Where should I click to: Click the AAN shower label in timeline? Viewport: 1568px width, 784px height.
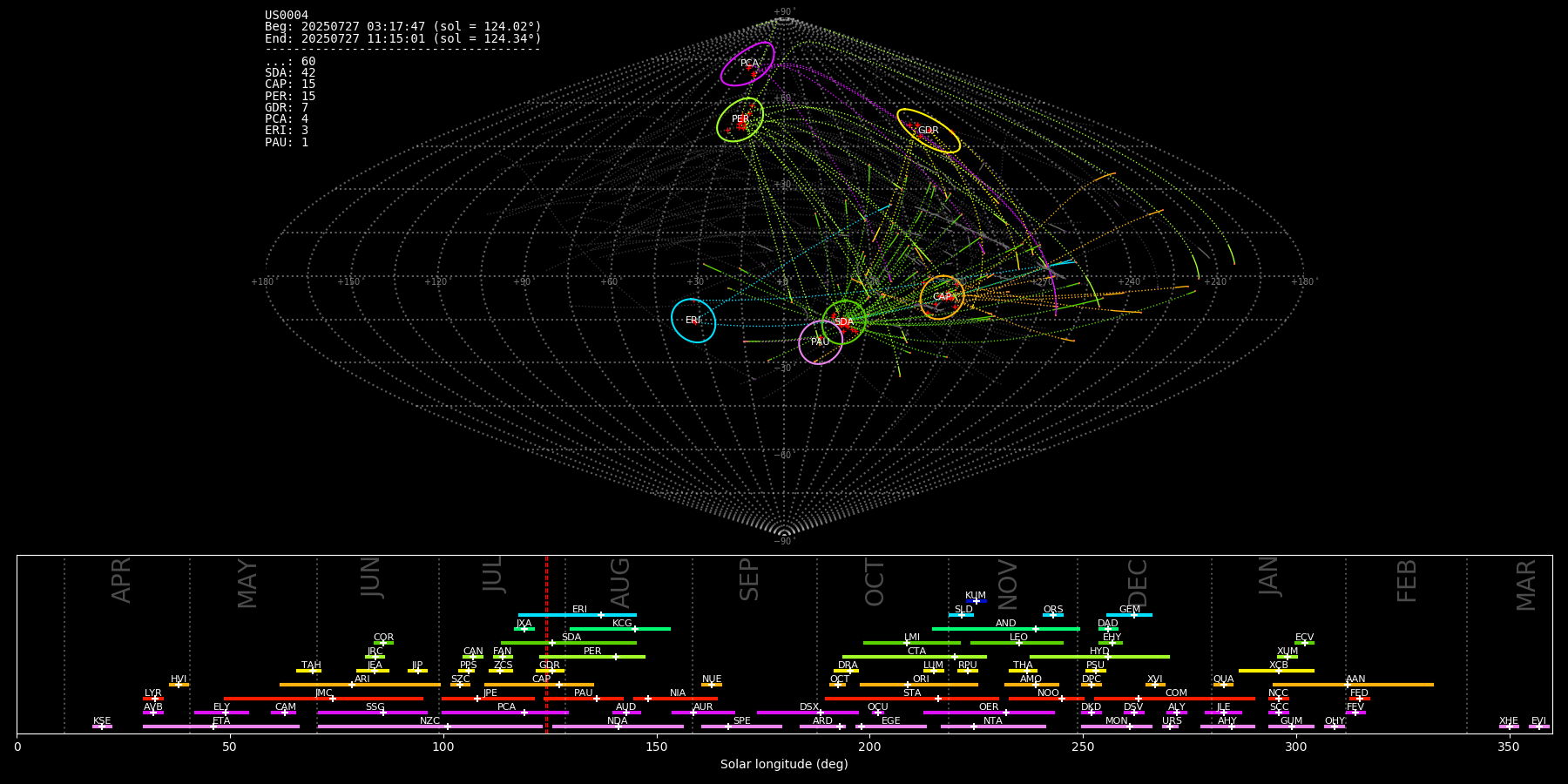[1355, 679]
